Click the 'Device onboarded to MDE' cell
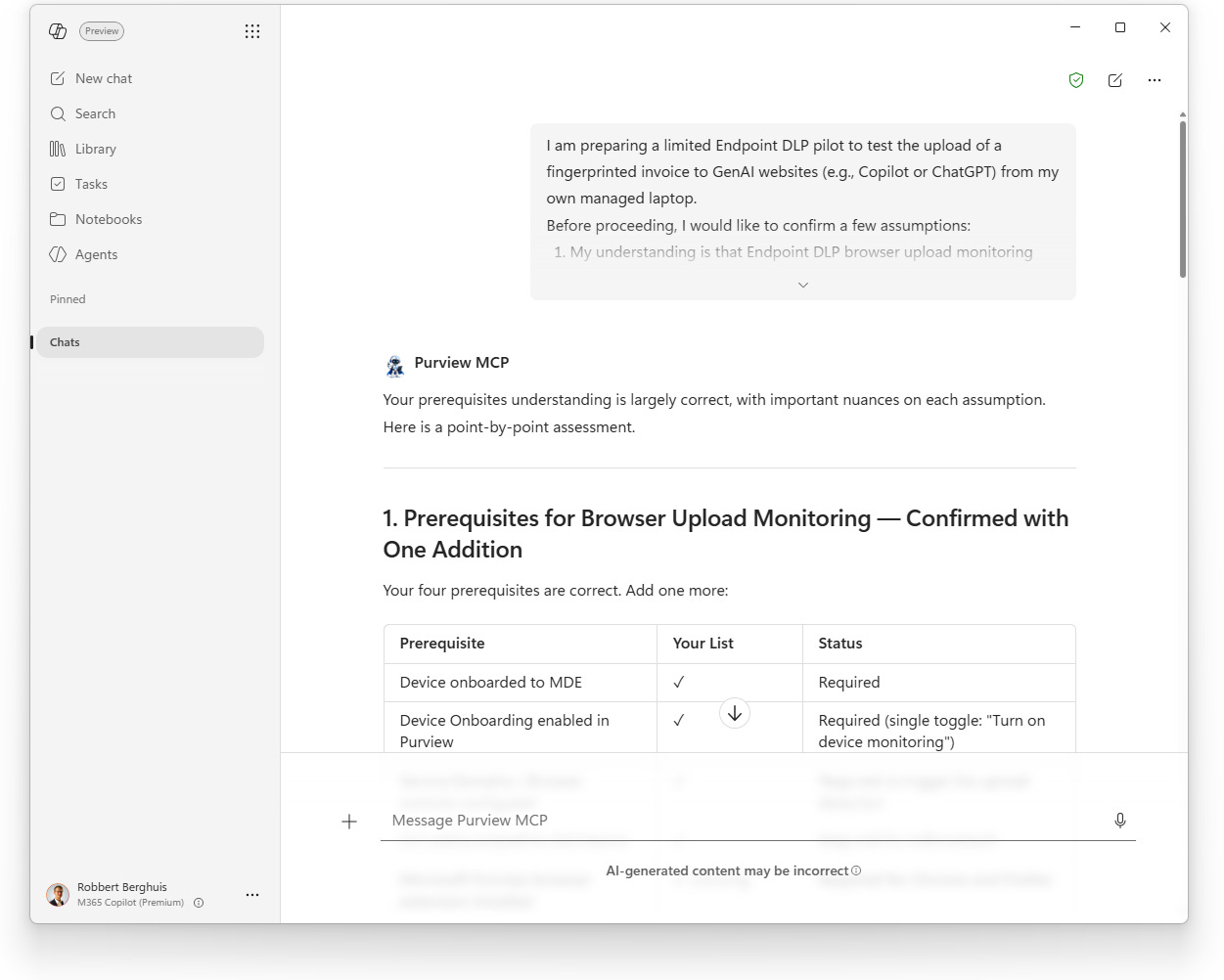This screenshot has height=980, width=1224. (521, 683)
